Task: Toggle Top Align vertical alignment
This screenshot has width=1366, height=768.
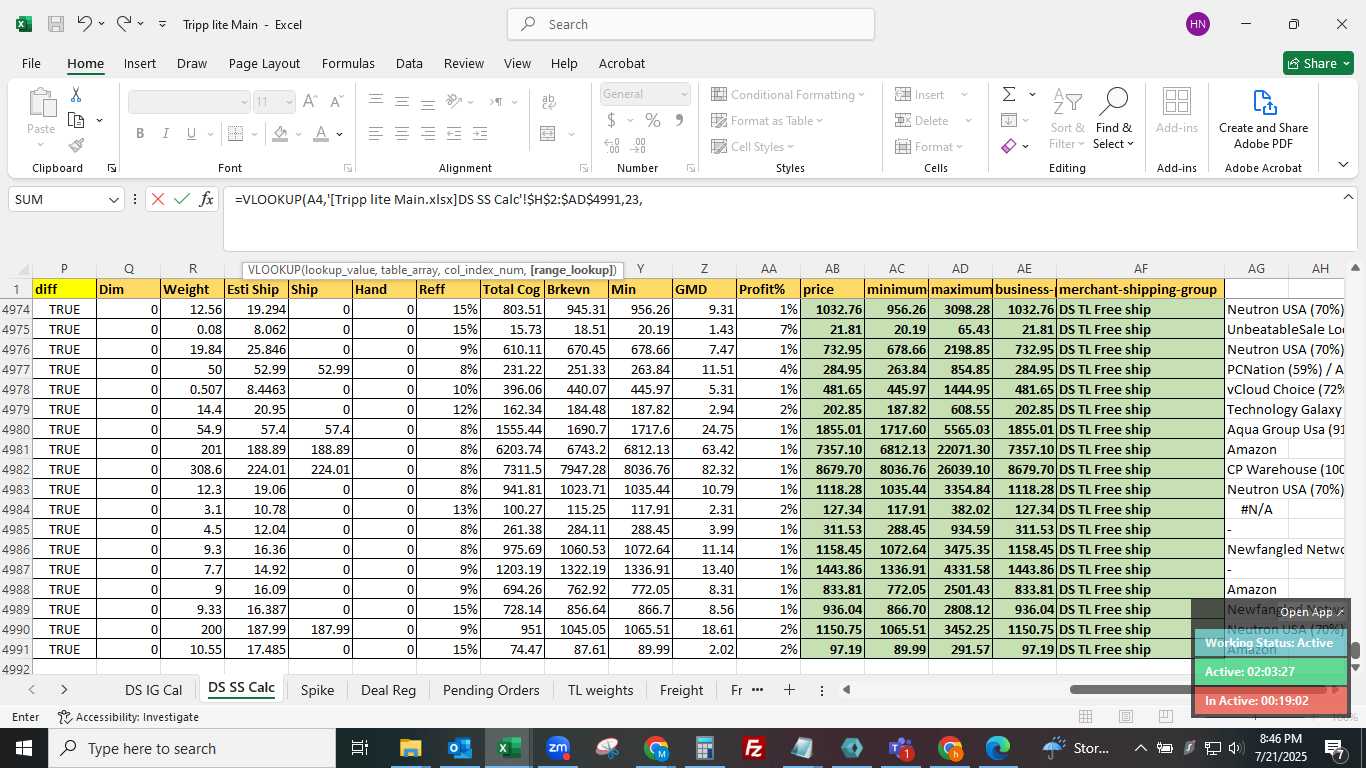Action: pyautogui.click(x=375, y=101)
